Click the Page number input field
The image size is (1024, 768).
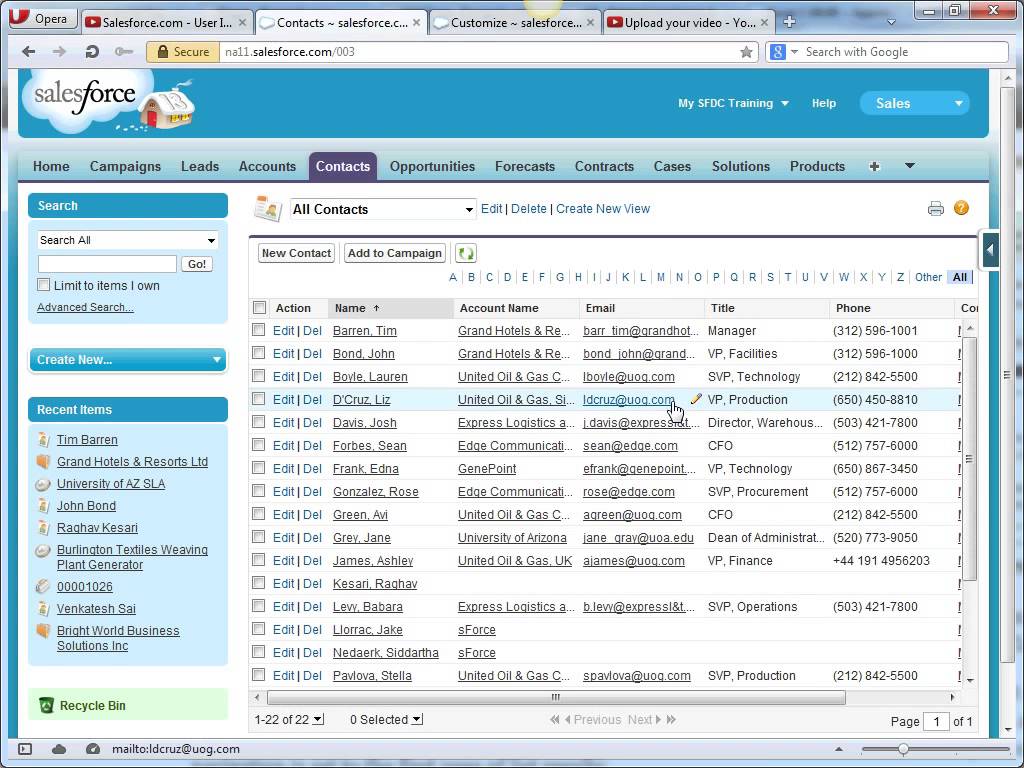936,721
